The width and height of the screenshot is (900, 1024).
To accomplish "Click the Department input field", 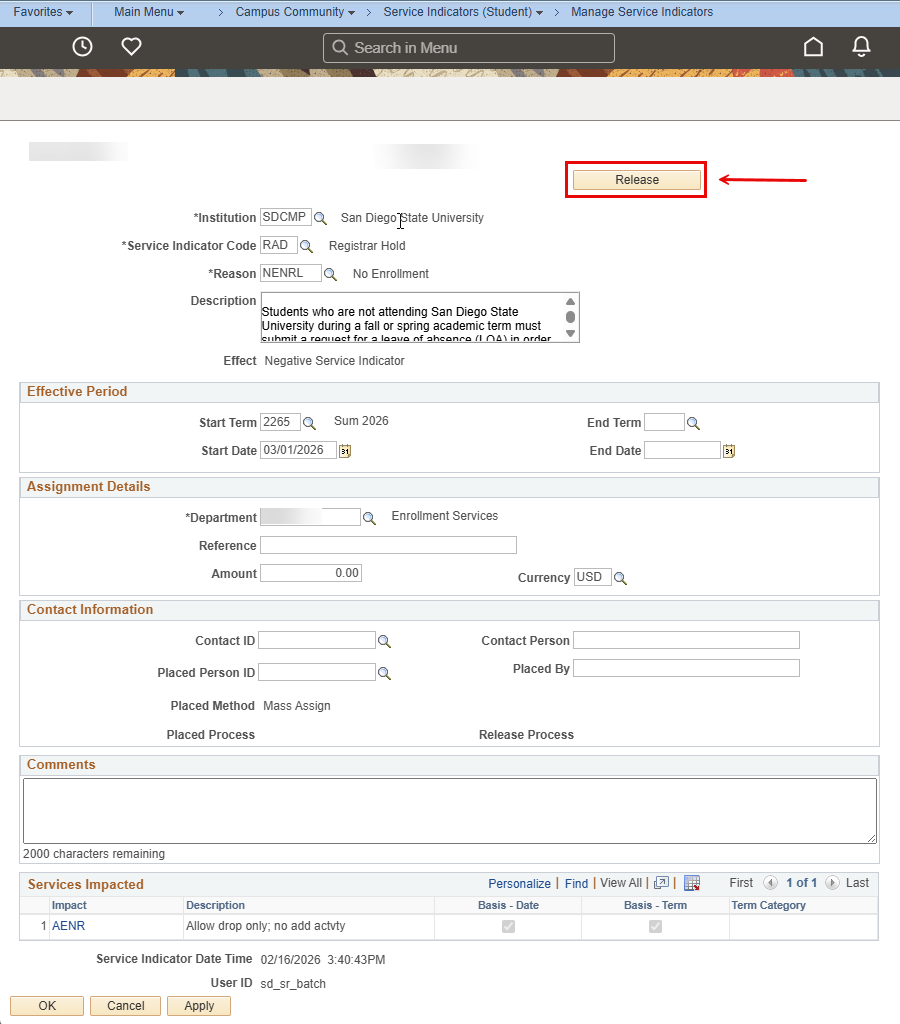I will coord(310,517).
